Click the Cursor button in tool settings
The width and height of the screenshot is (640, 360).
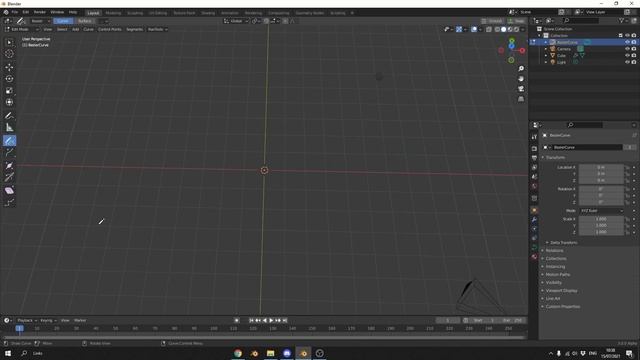pos(63,21)
